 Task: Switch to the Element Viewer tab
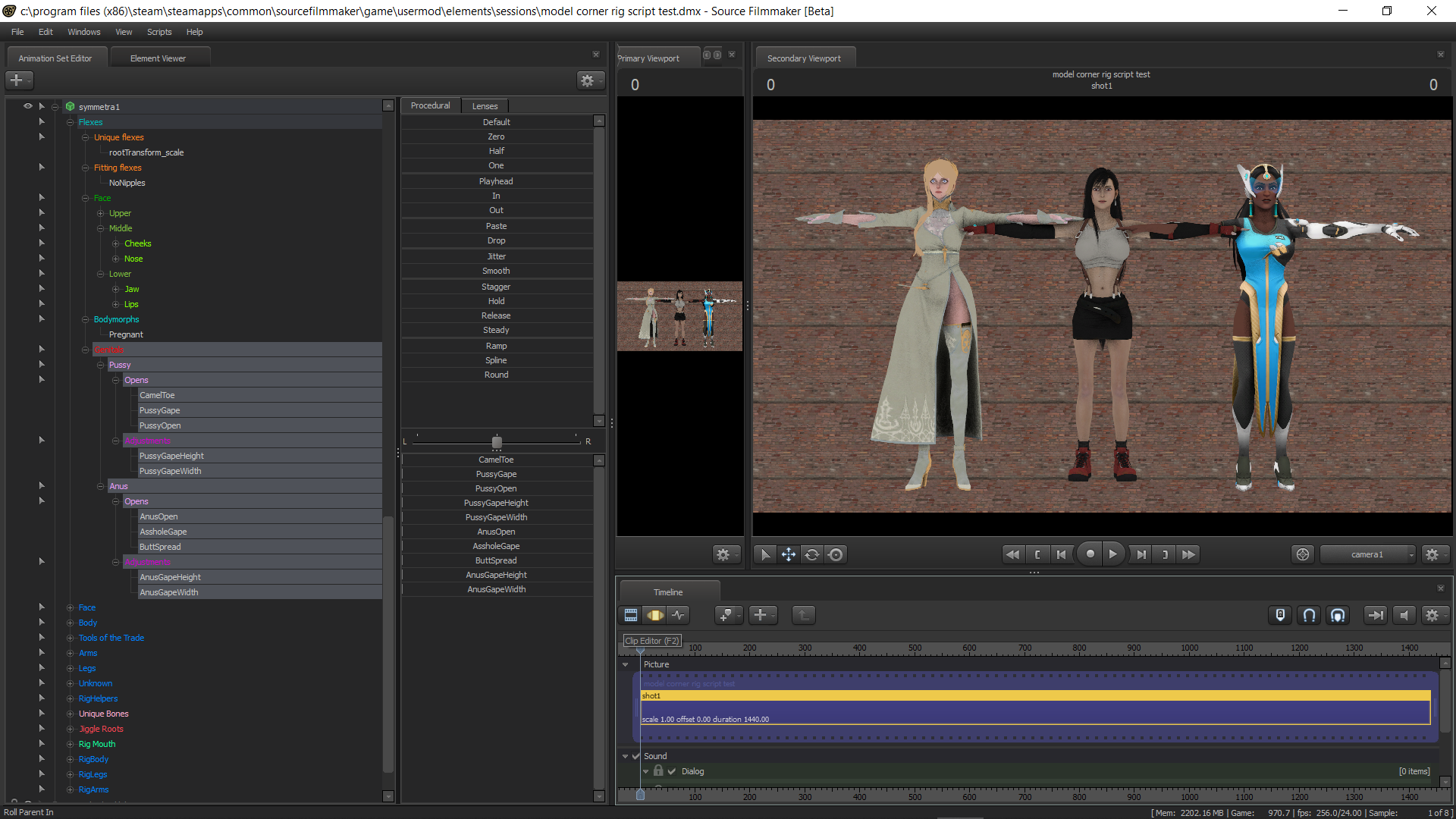(158, 58)
